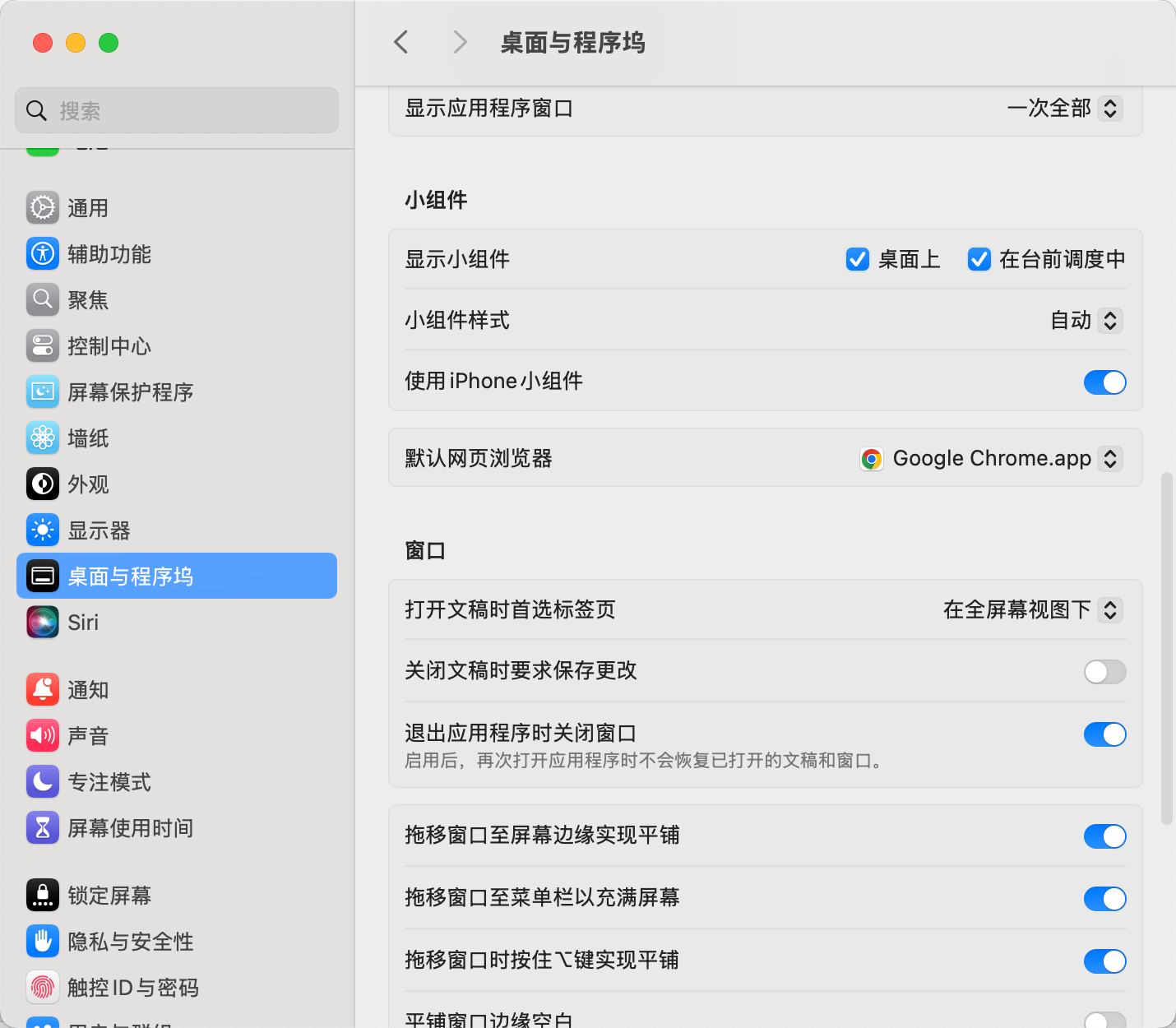Open 打开文稿时首选标签页 popup menu
The height and width of the screenshot is (1028, 1176).
(1033, 610)
